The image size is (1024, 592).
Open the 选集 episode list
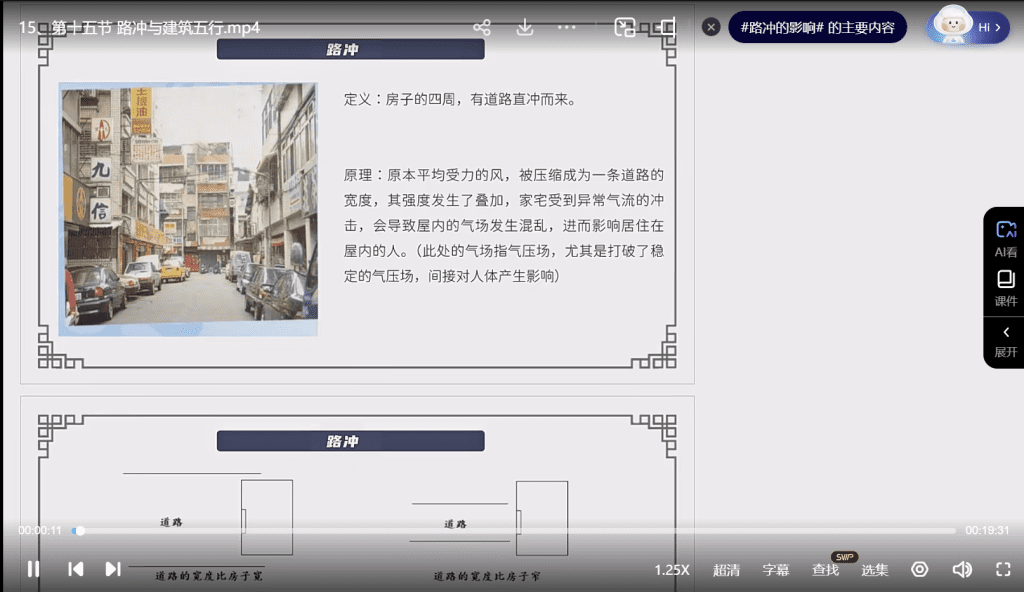(x=874, y=570)
